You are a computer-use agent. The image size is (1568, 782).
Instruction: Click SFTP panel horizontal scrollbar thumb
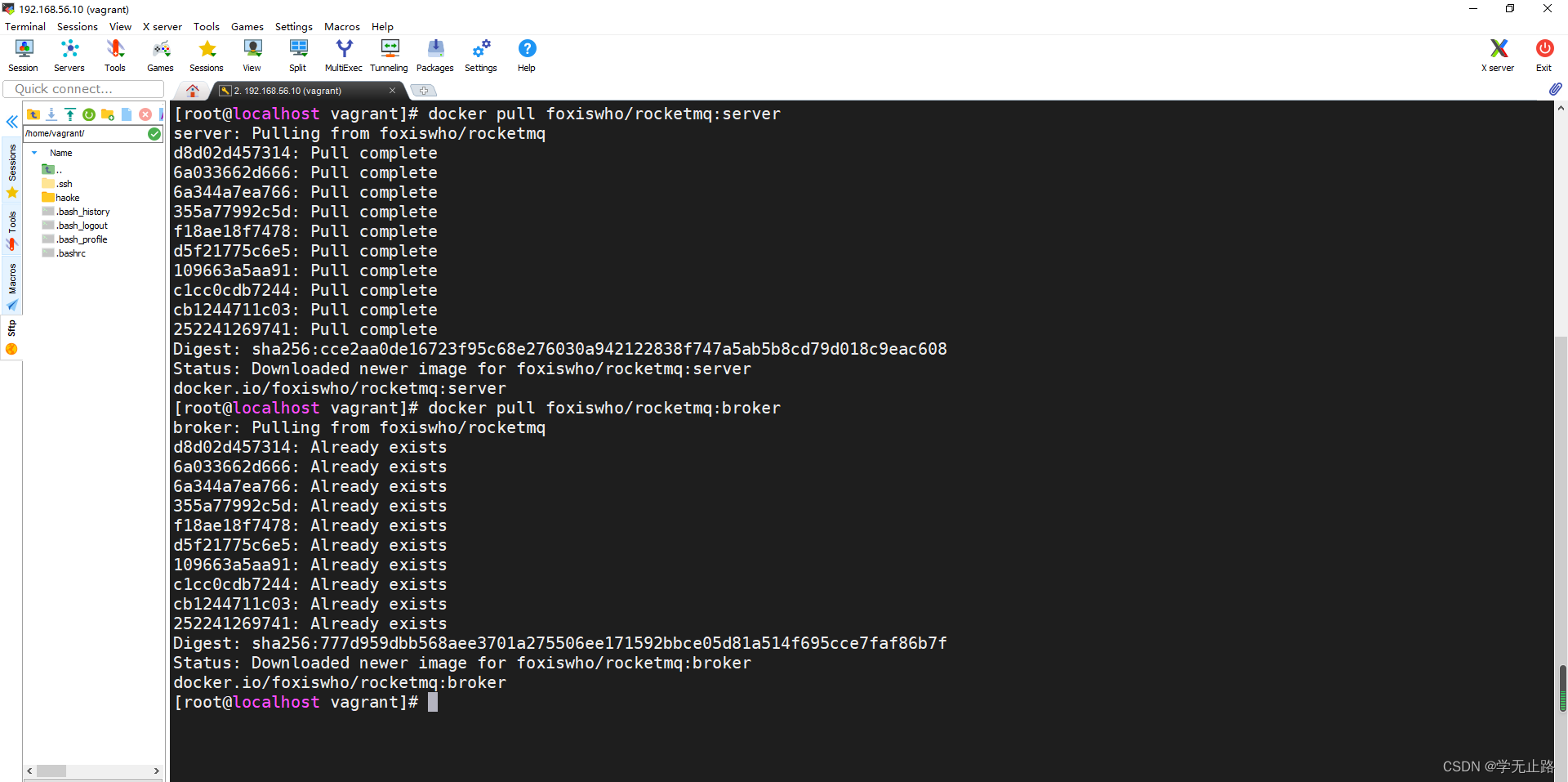click(x=51, y=771)
